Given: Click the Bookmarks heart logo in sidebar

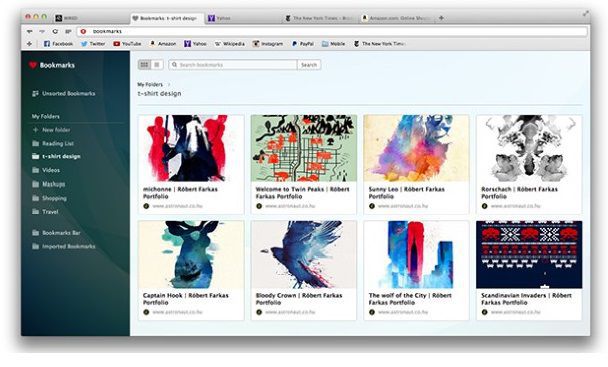Looking at the screenshot, I should pyautogui.click(x=33, y=65).
